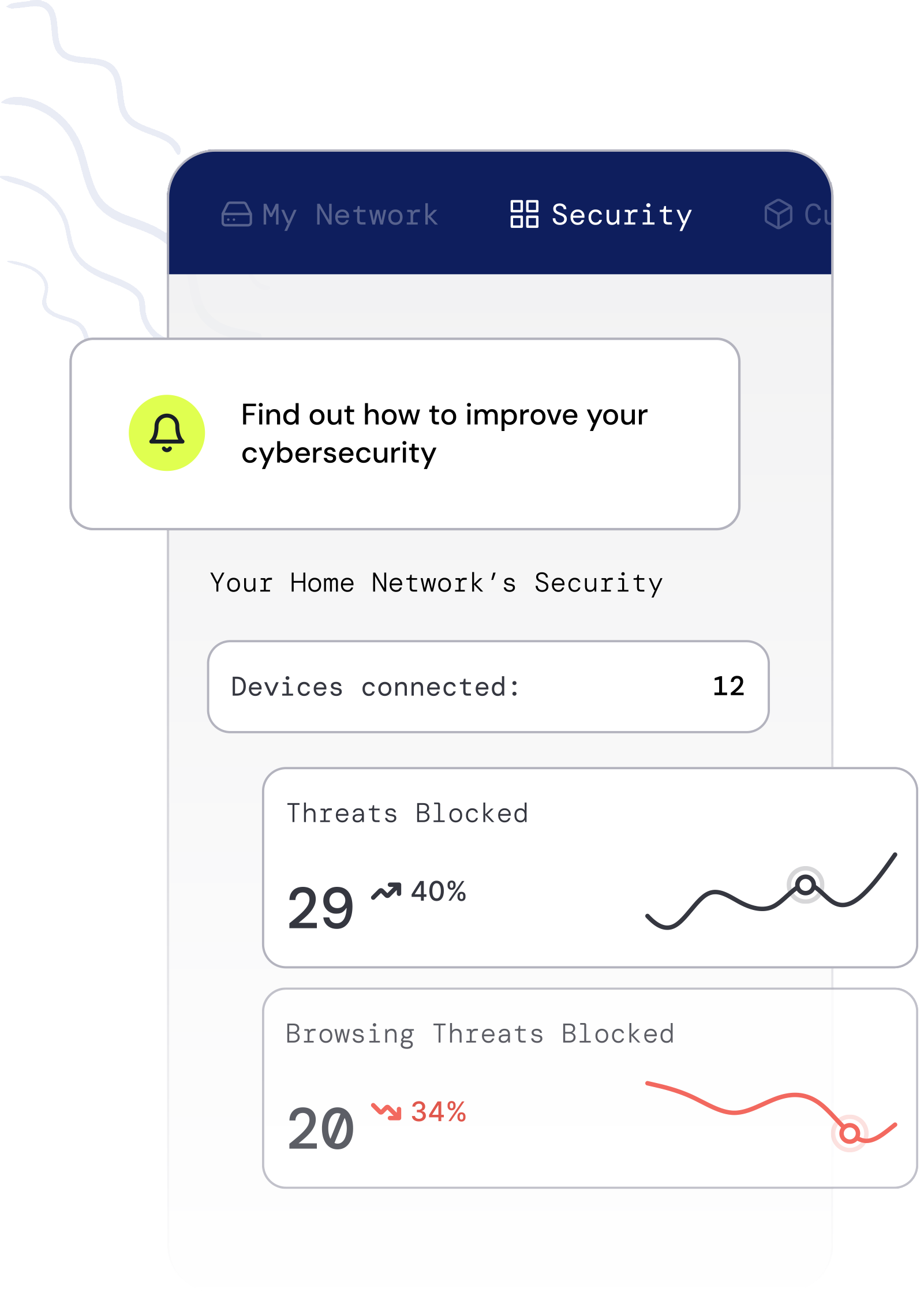Viewport: 924px width, 1300px height.
Task: Click the router icon beside My Network
Action: (237, 214)
